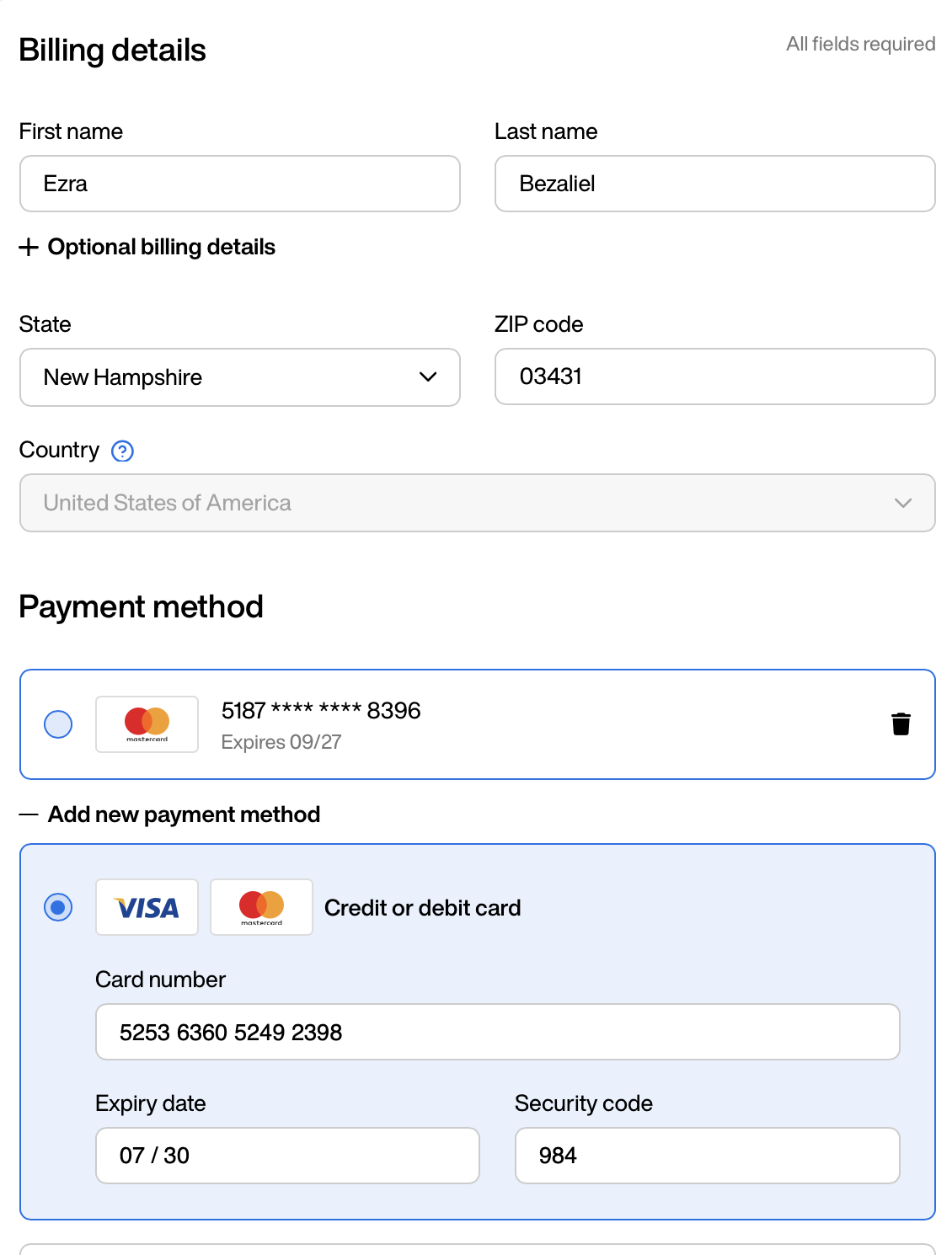
Task: Click the 'Payment method' heading
Action: point(142,606)
